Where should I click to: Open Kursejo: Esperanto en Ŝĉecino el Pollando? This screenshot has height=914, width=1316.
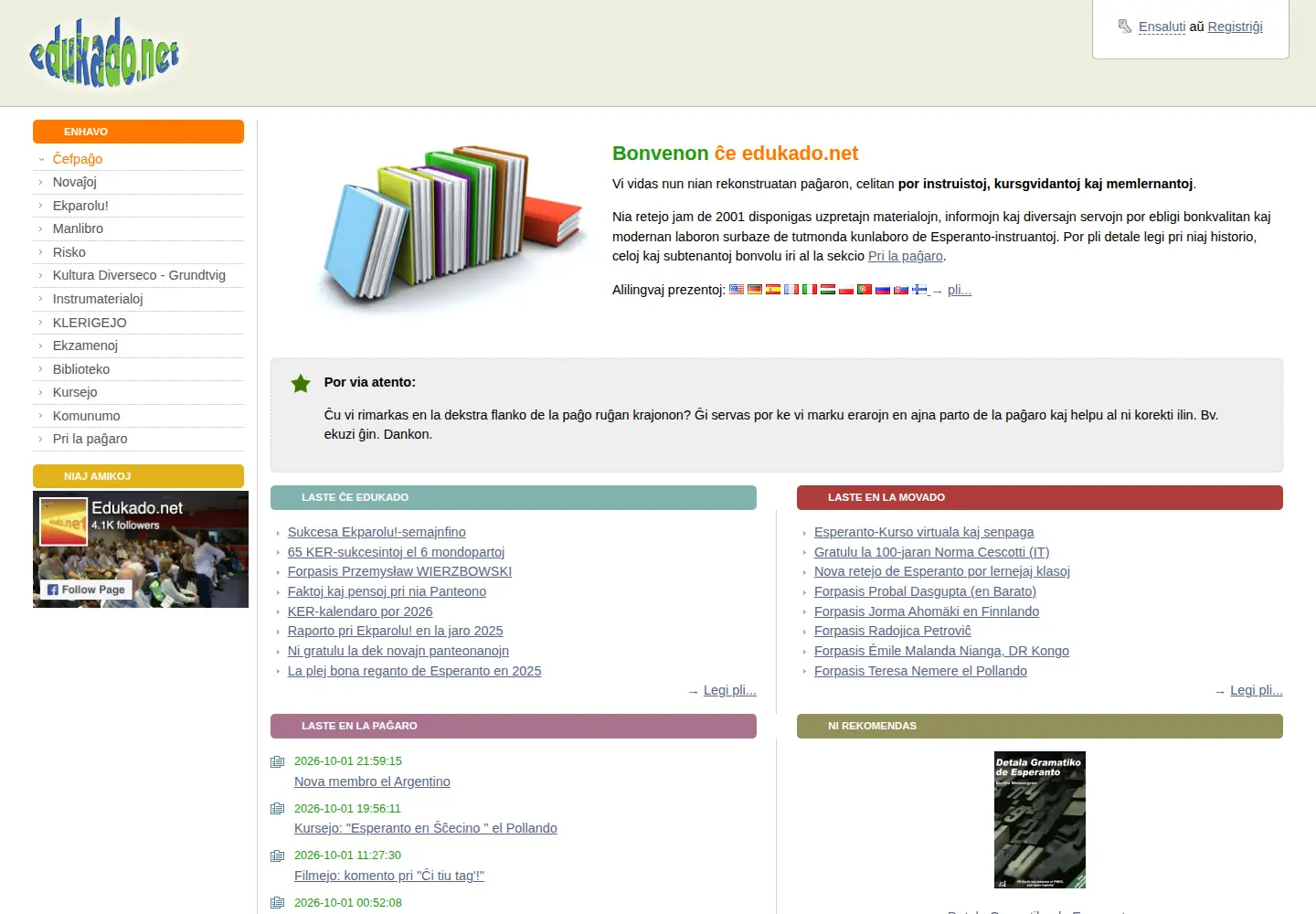pyautogui.click(x=426, y=828)
